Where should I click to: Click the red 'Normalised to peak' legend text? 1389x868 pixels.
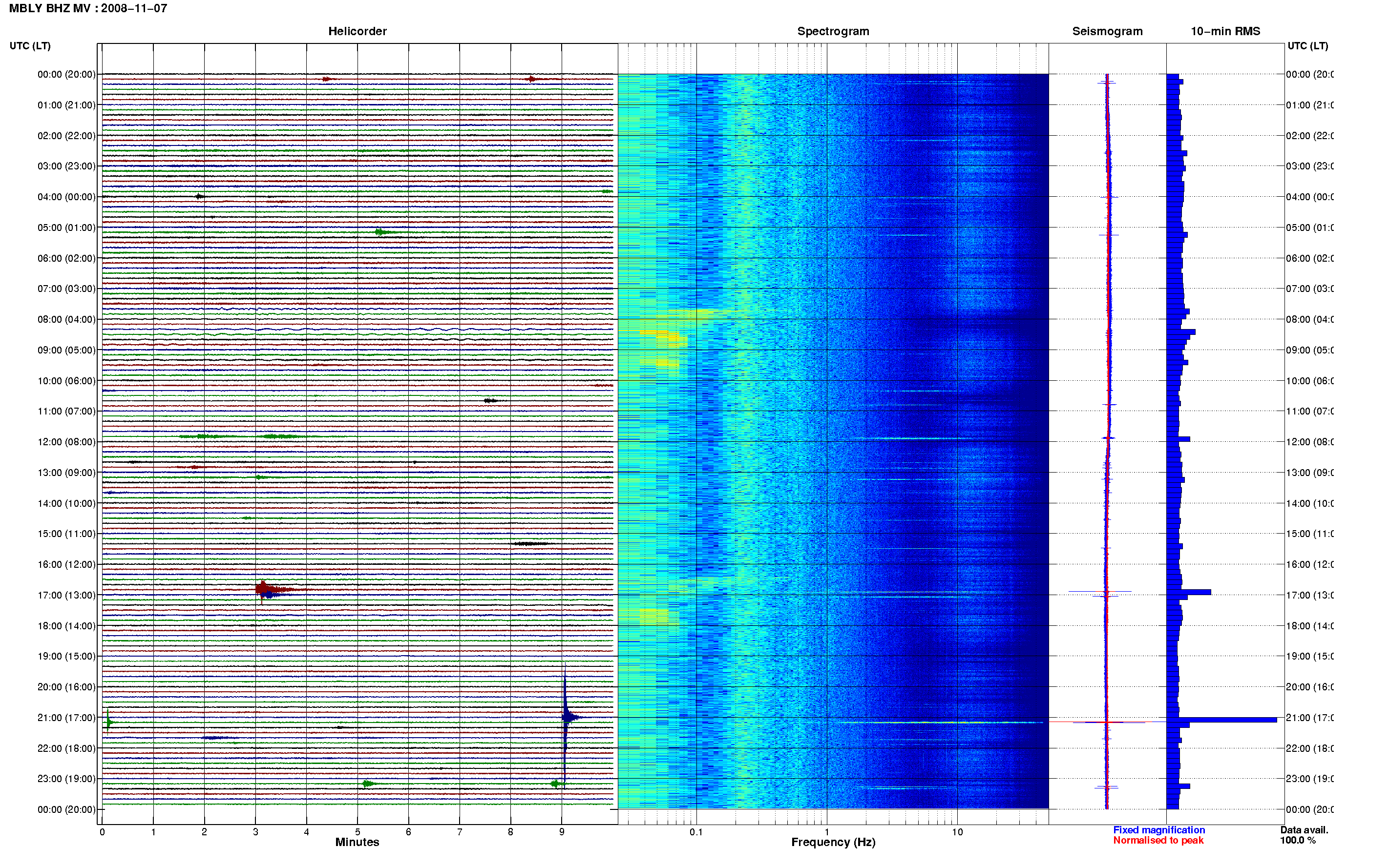click(x=1158, y=841)
